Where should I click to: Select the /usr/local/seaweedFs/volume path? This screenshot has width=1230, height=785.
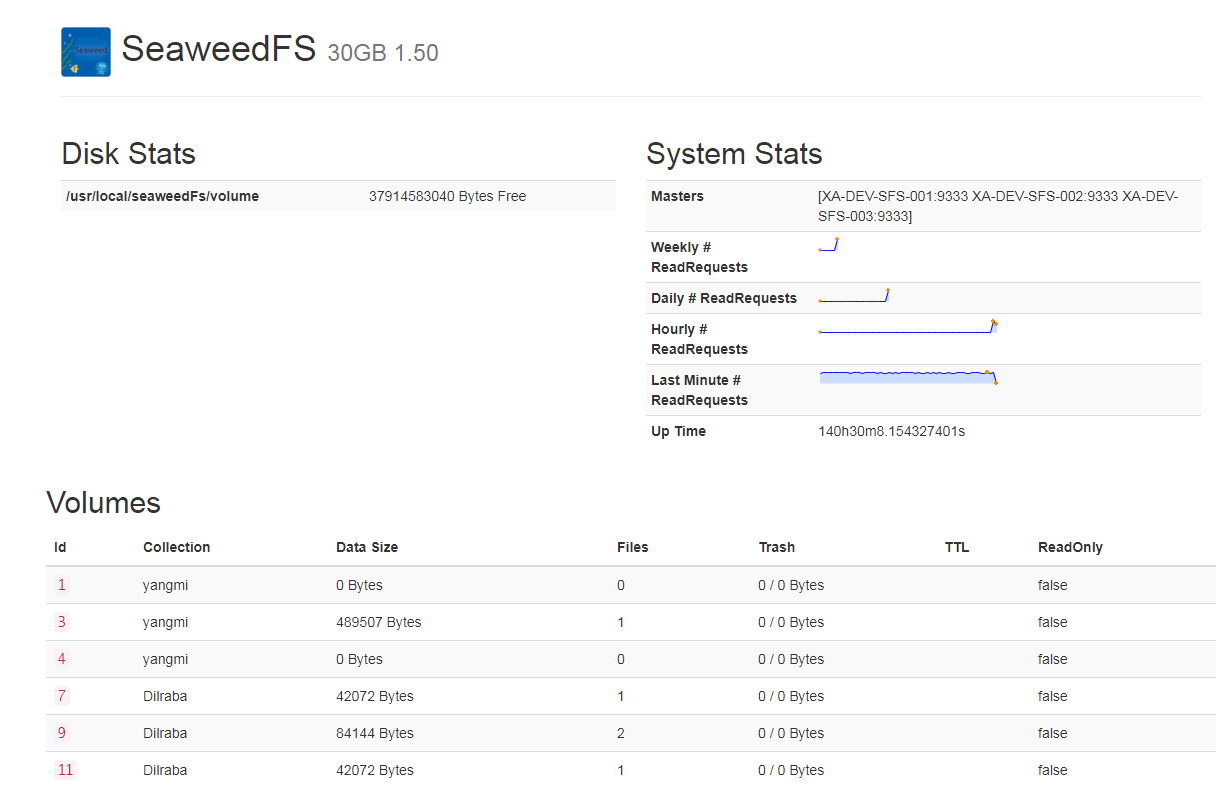coord(162,196)
